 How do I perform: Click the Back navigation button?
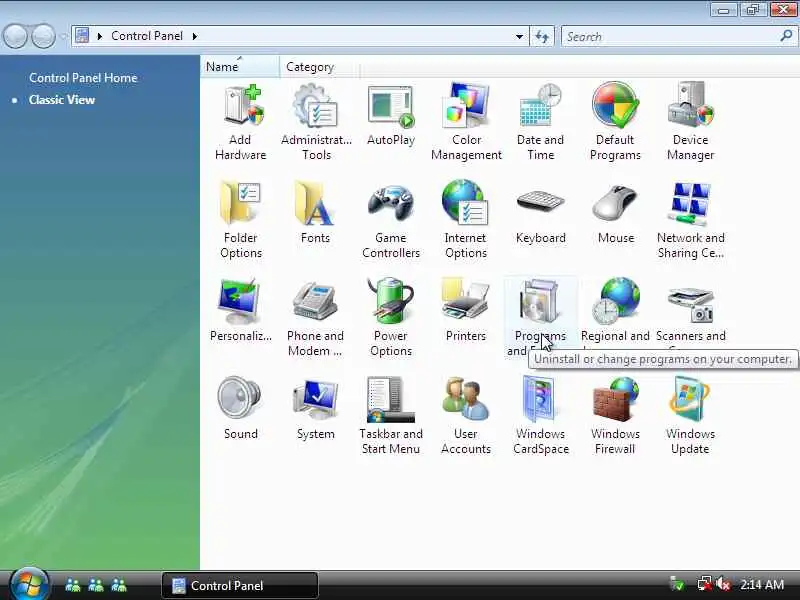pyautogui.click(x=15, y=36)
